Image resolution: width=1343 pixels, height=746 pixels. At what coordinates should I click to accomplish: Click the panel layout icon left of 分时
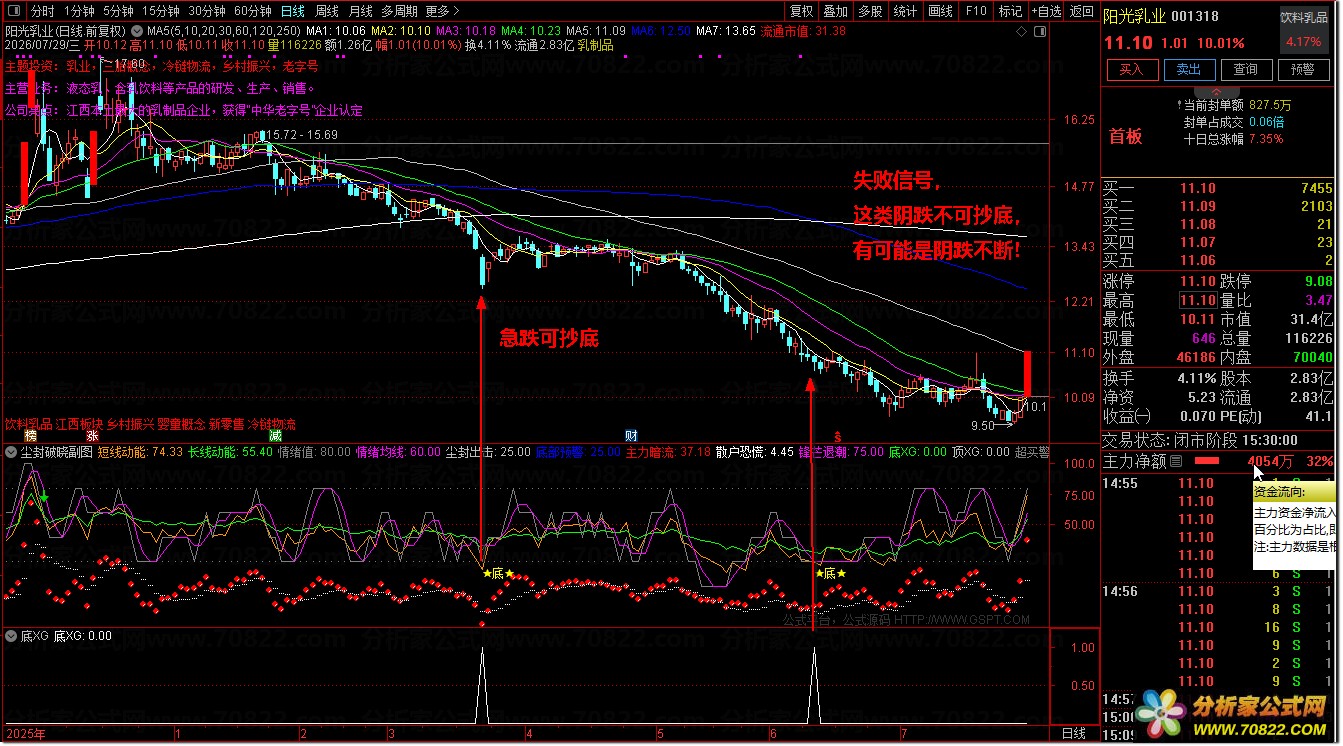click(x=13, y=11)
